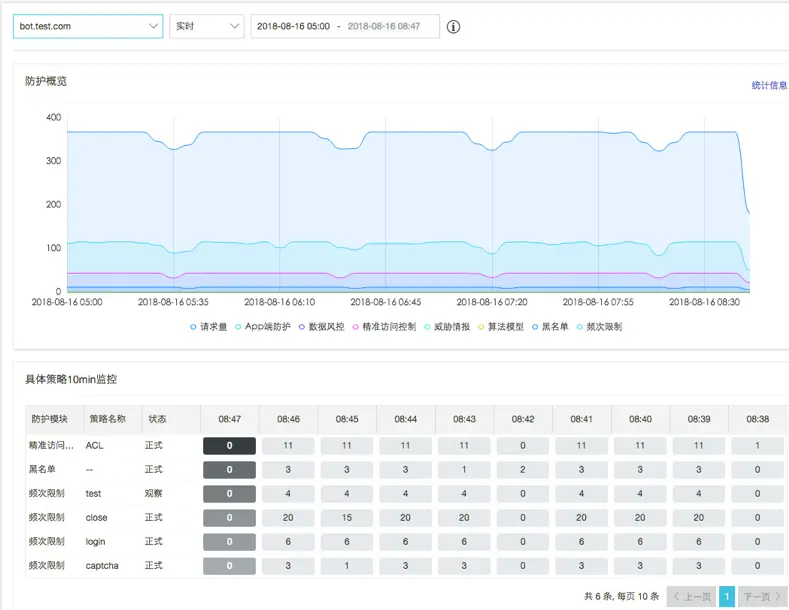Click the 08:42 column header
The height and width of the screenshot is (610, 789).
523,419
